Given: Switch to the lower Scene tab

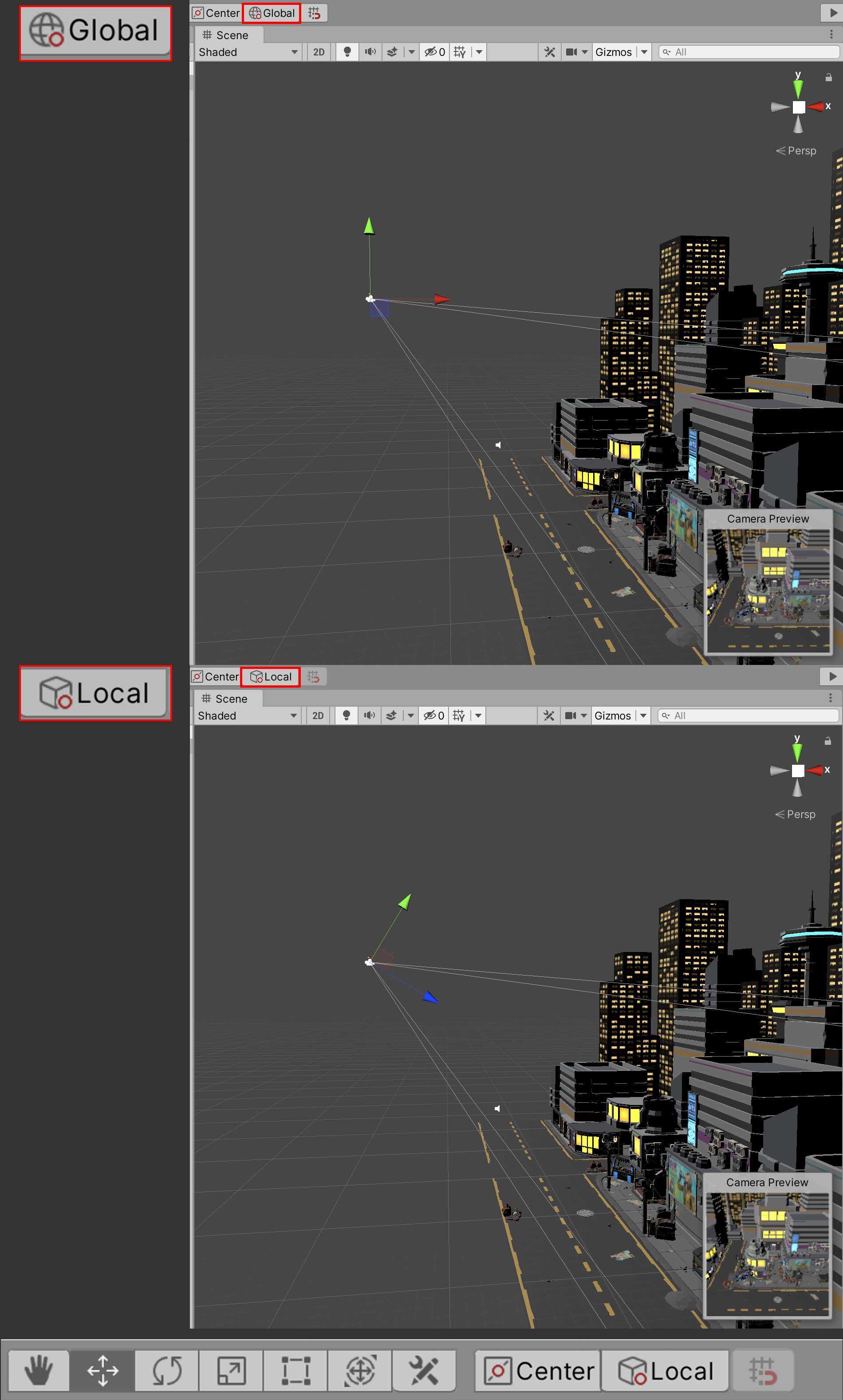Looking at the screenshot, I should (x=225, y=699).
